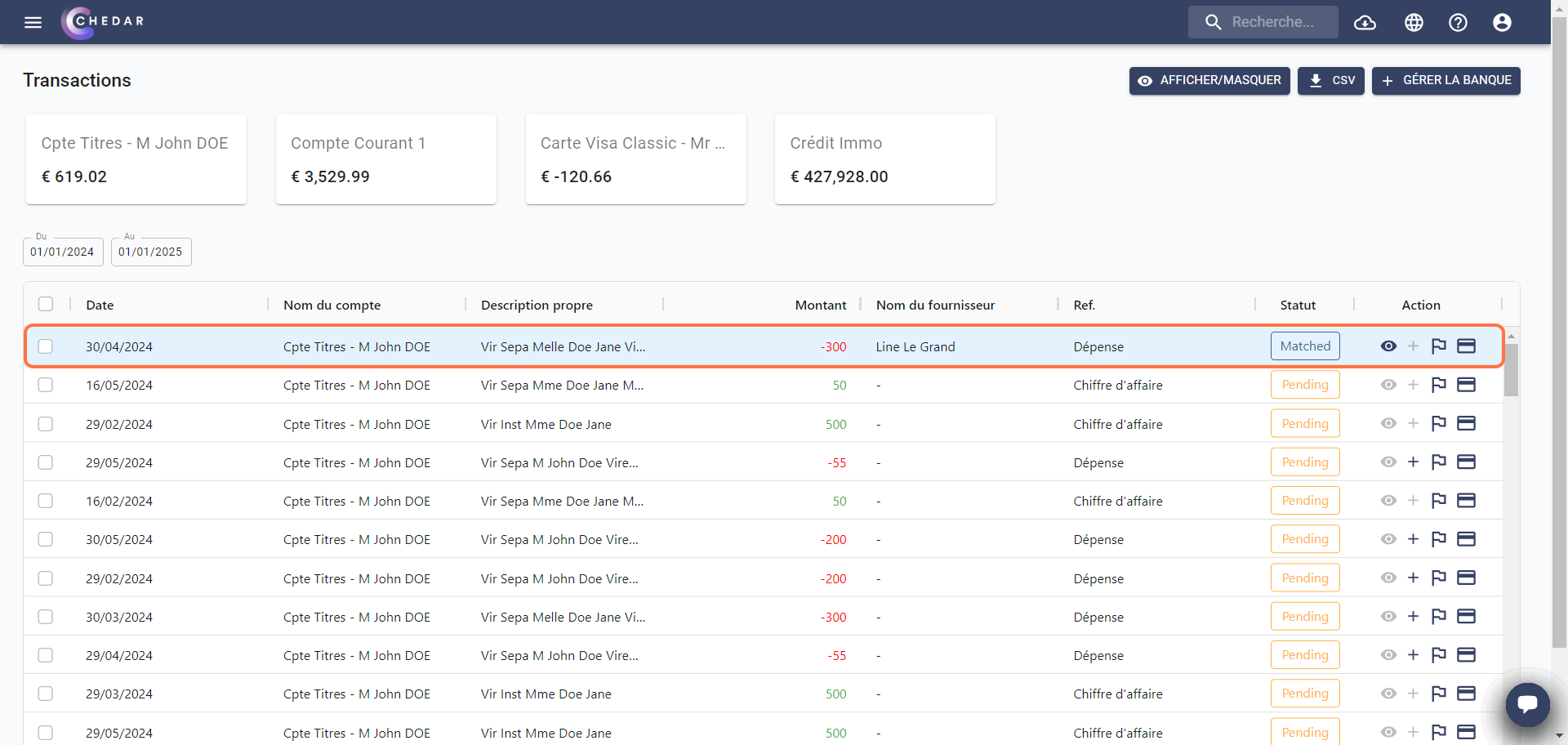Open the user account profile icon
The height and width of the screenshot is (745, 1568).
click(x=1502, y=22)
